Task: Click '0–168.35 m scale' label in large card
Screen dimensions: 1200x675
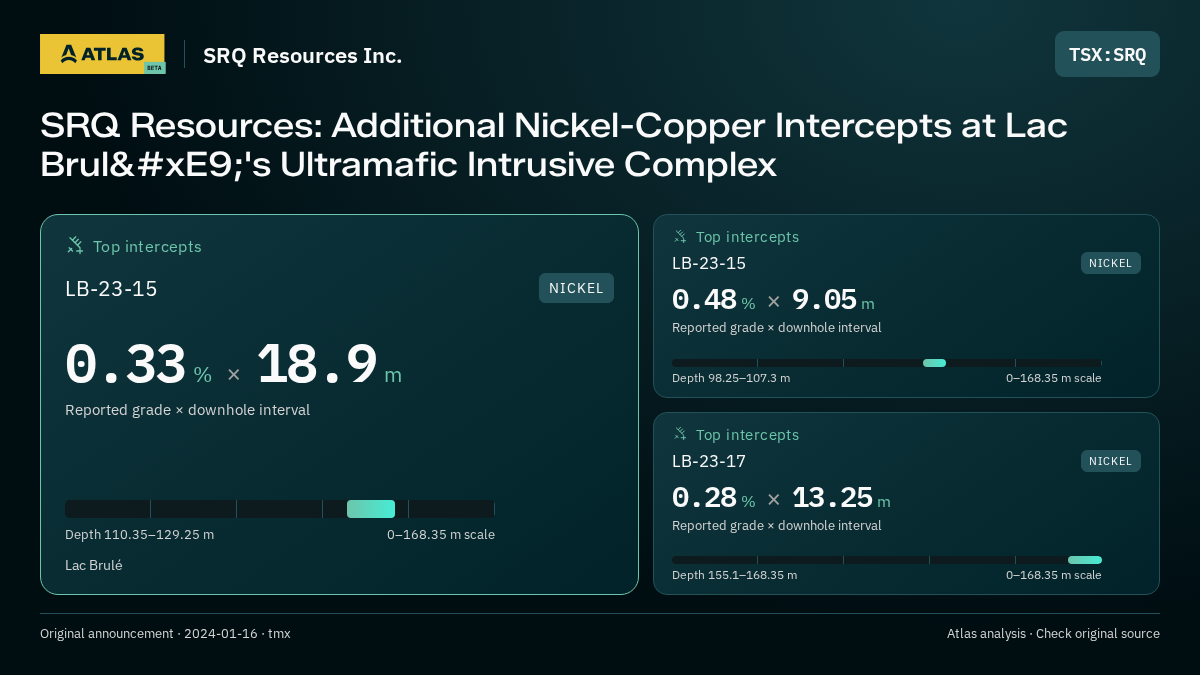Action: click(x=441, y=534)
